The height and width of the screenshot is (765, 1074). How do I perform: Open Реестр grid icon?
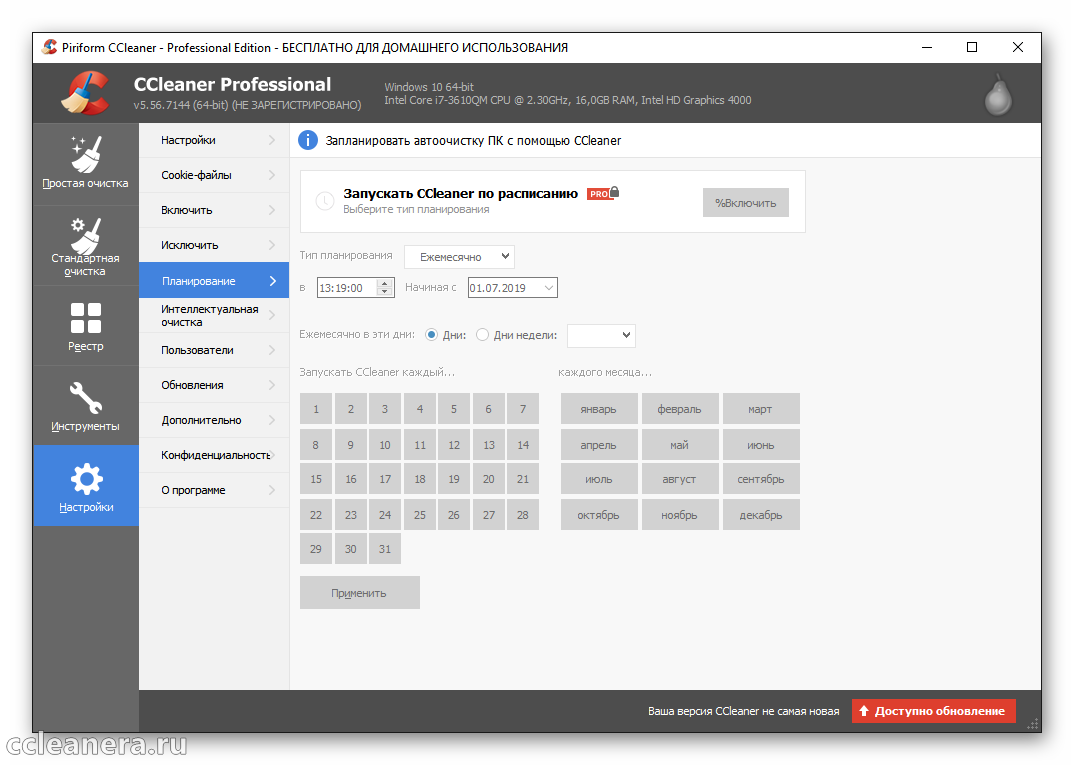pos(86,318)
